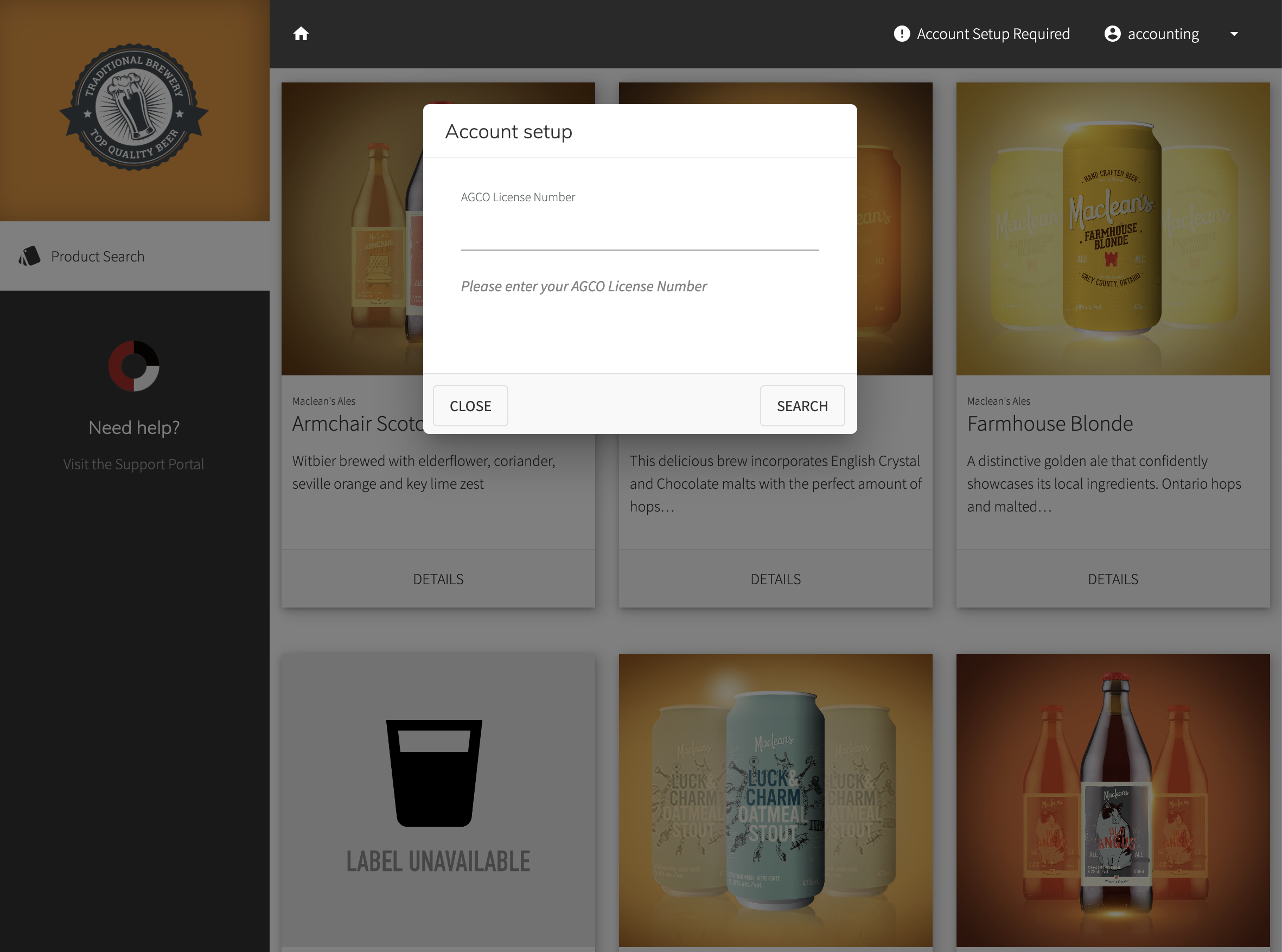Focus the AGCO License Number field
The height and width of the screenshot is (952, 1282).
pos(639,234)
